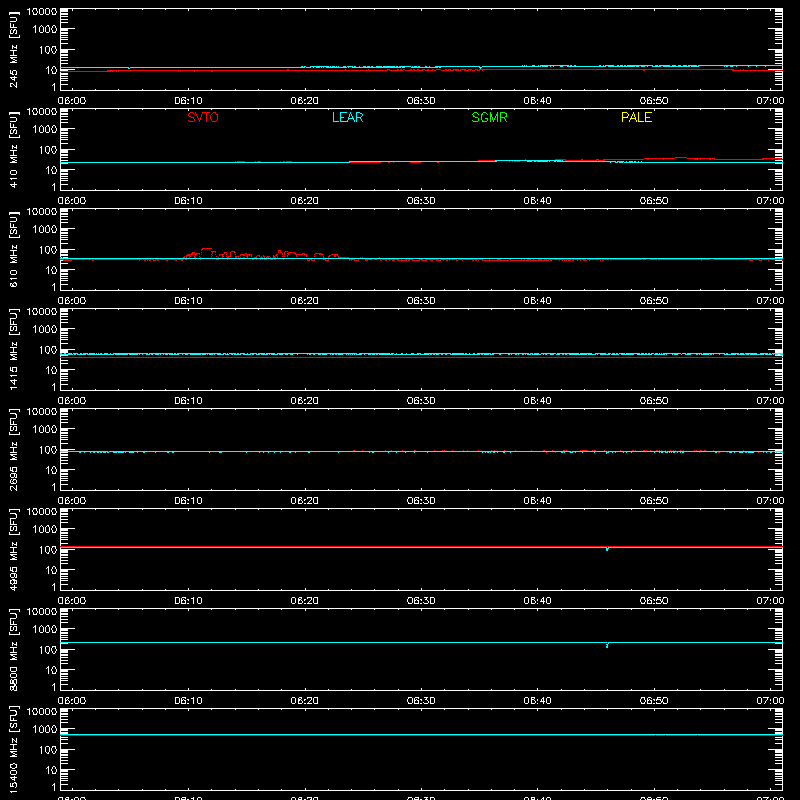
Task: Select the 245 MHz [SFU] axis title
Action: (x=13, y=49)
